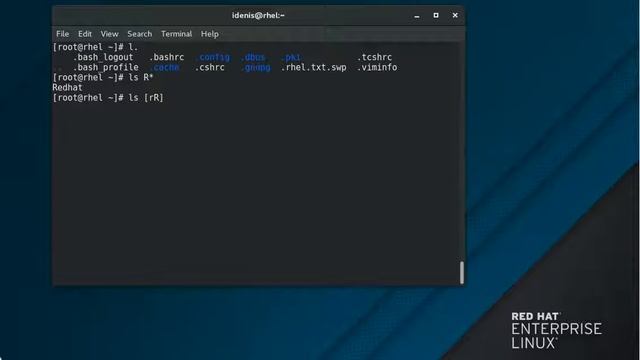Click the .viminfo file name
The image size is (640, 360).
pyautogui.click(x=377, y=67)
